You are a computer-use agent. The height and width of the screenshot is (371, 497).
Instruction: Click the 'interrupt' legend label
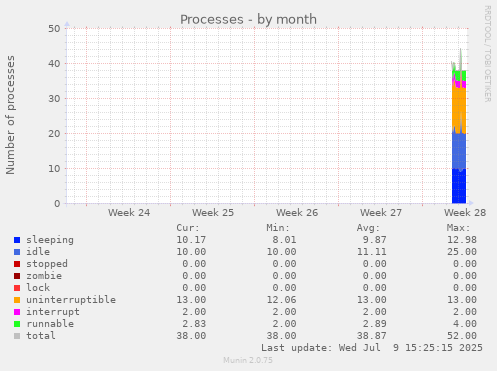pyautogui.click(x=53, y=312)
